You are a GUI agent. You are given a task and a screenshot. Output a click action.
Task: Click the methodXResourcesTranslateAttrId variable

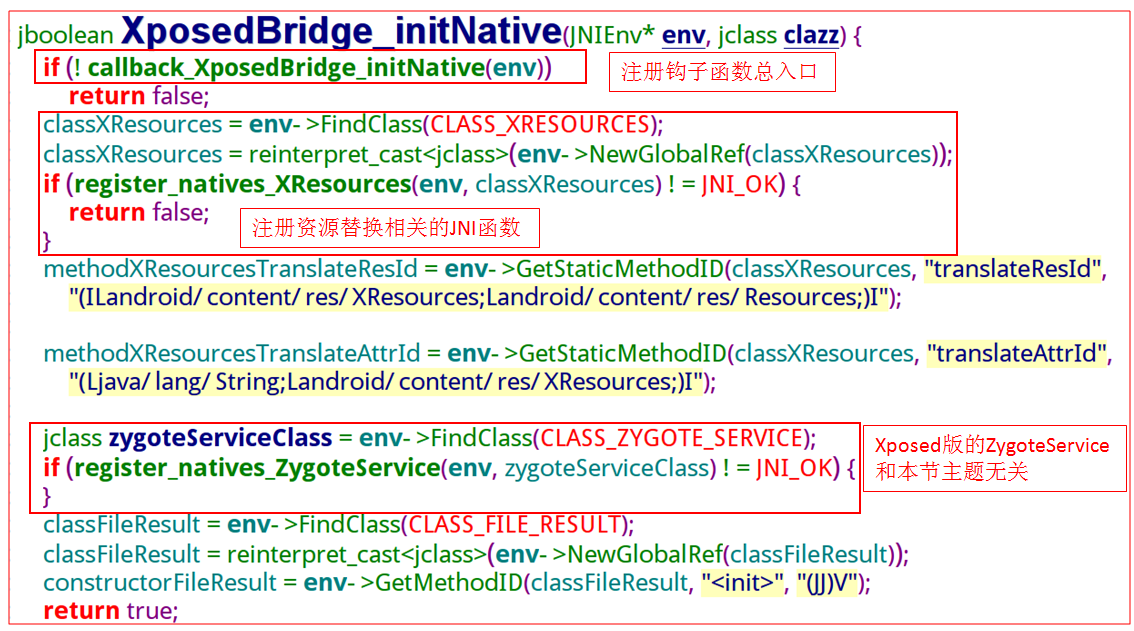coord(231,354)
